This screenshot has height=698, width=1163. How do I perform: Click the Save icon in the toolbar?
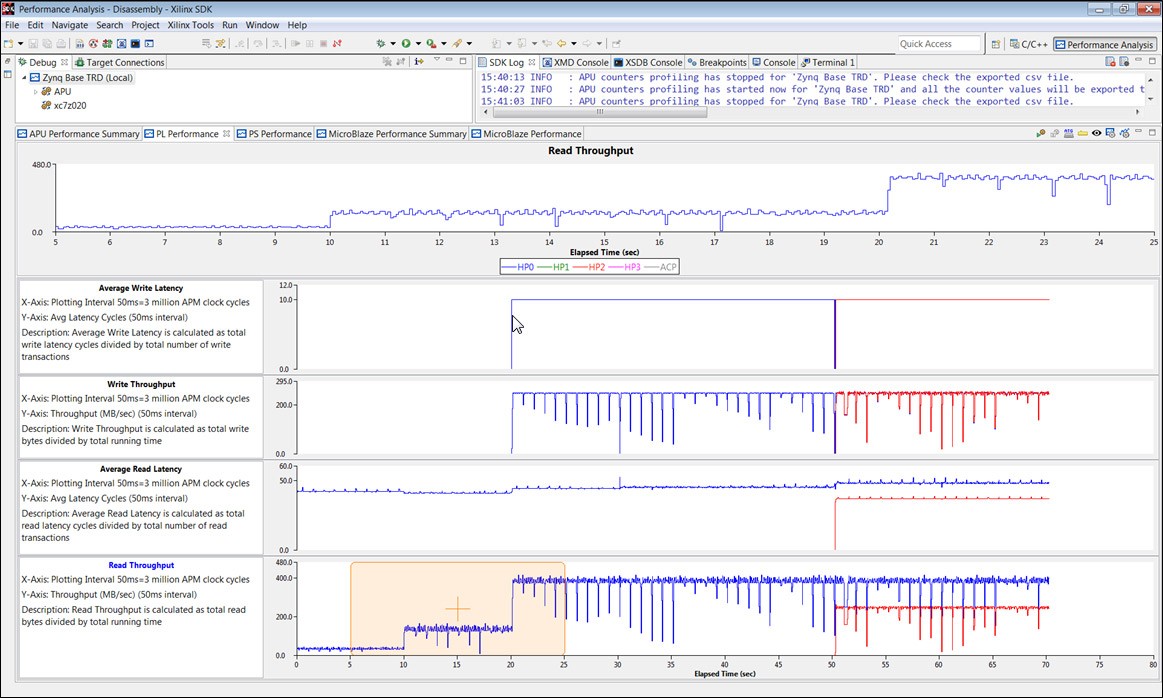tap(33, 44)
